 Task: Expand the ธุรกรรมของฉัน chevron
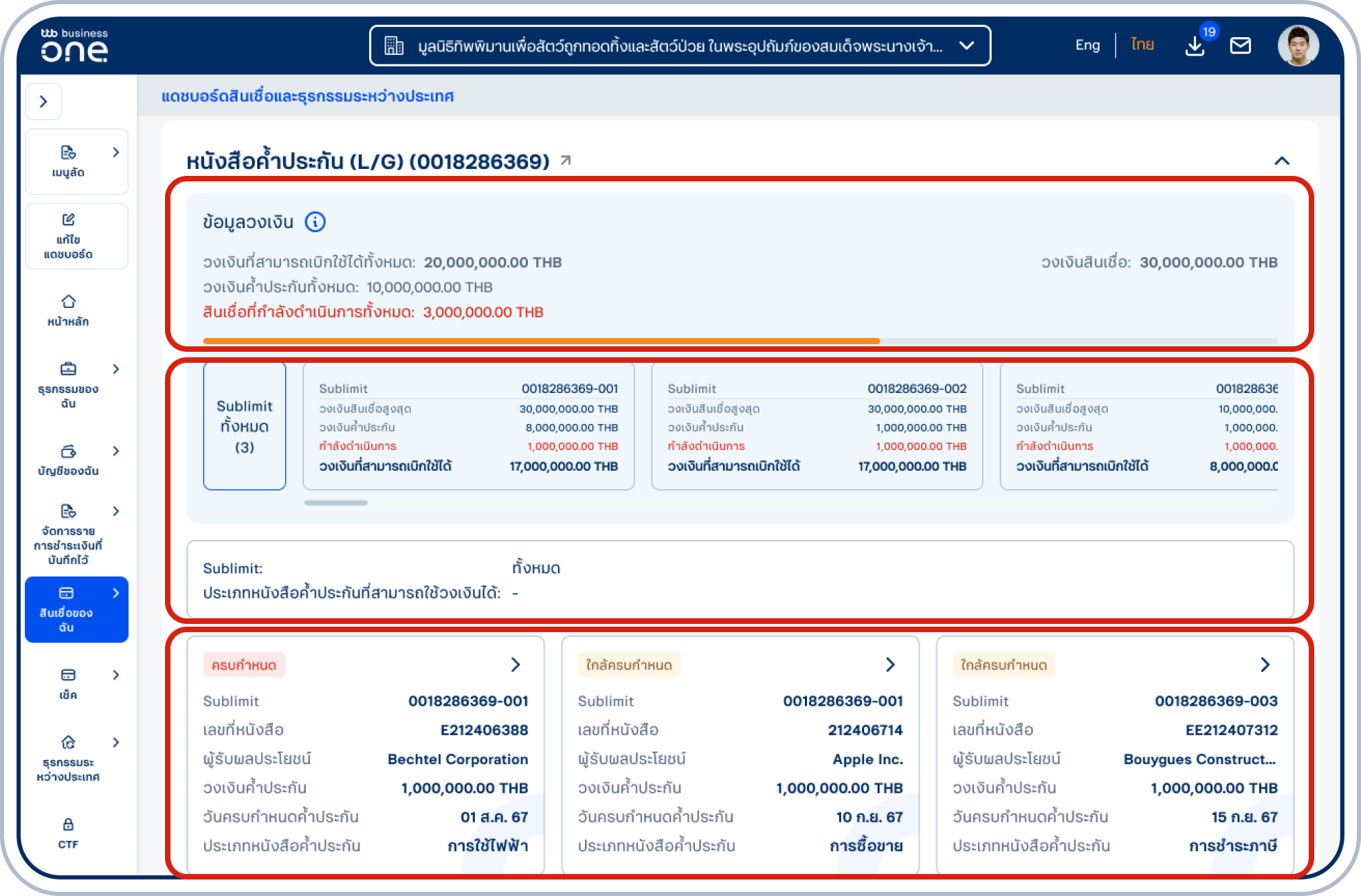click(115, 369)
